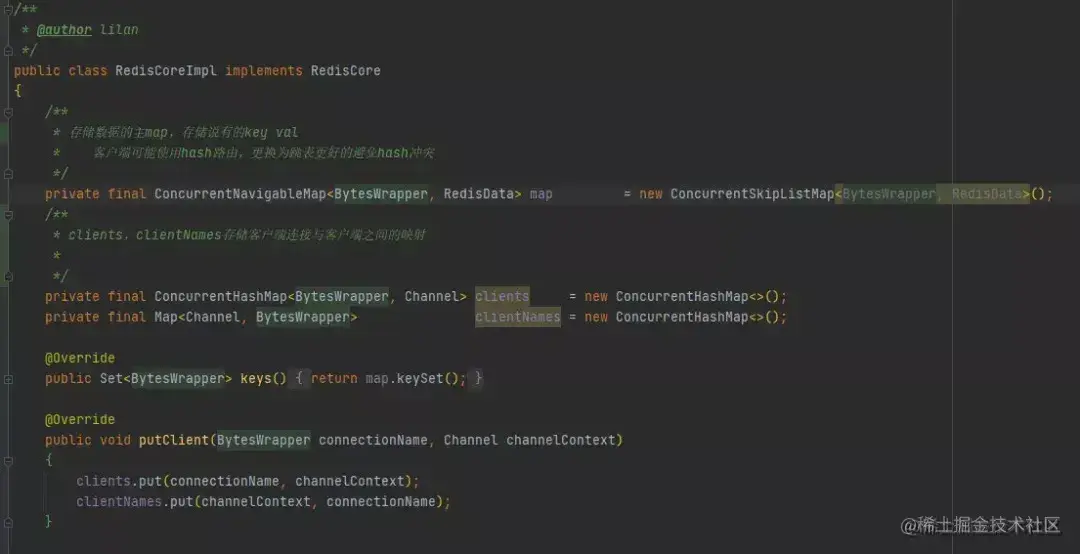Click the end-of-comment fold marker above the map field
The width and height of the screenshot is (1080, 554).
click(8, 174)
